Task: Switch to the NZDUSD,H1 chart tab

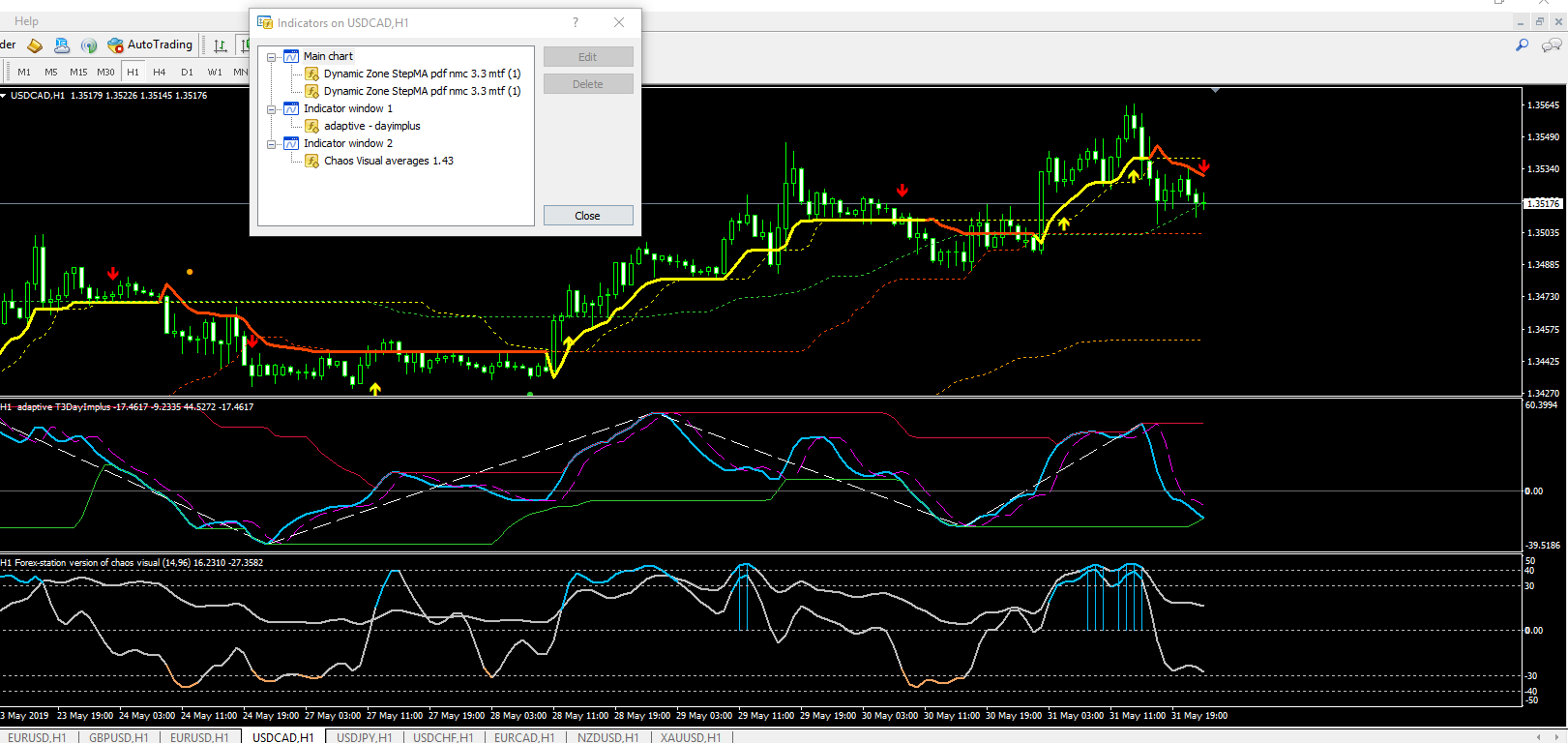Action: [x=607, y=737]
